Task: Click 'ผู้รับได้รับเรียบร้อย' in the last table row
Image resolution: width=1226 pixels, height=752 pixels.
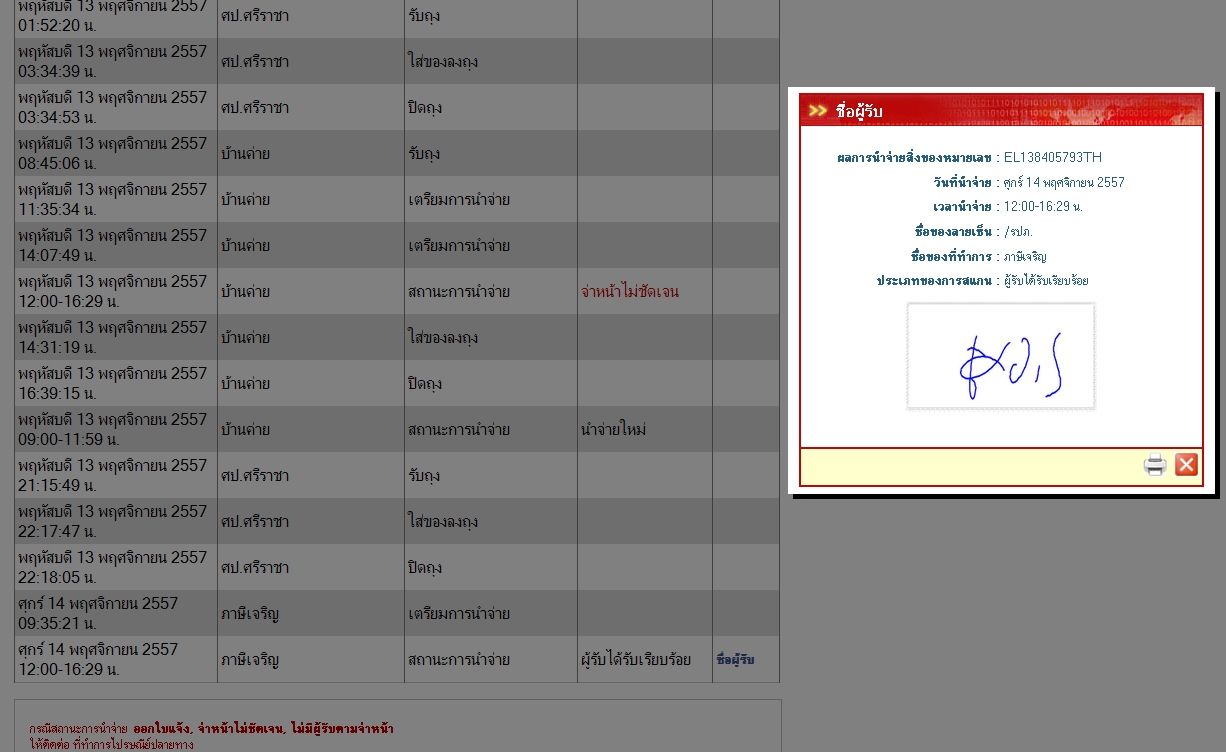Action: 635,660
